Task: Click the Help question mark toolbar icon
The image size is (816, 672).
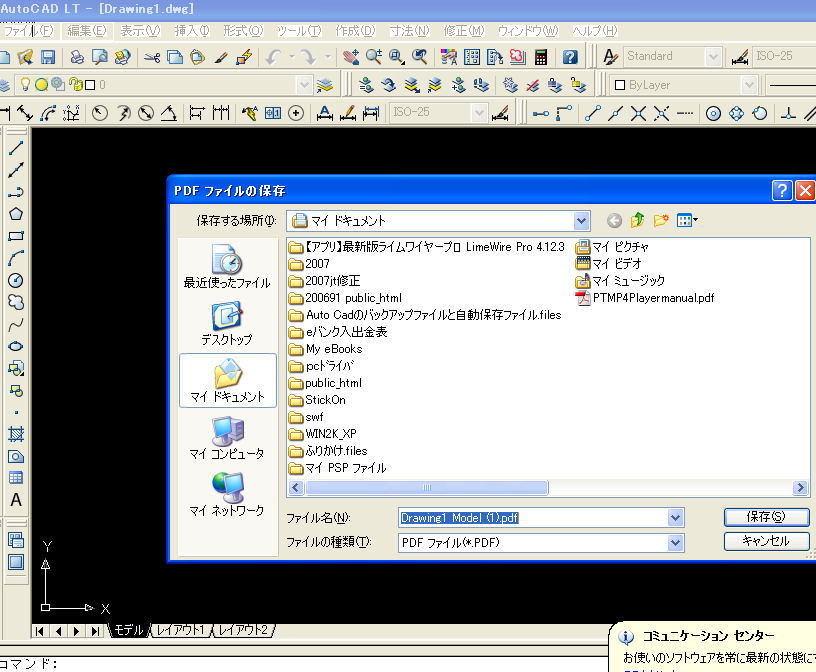Action: pos(570,57)
